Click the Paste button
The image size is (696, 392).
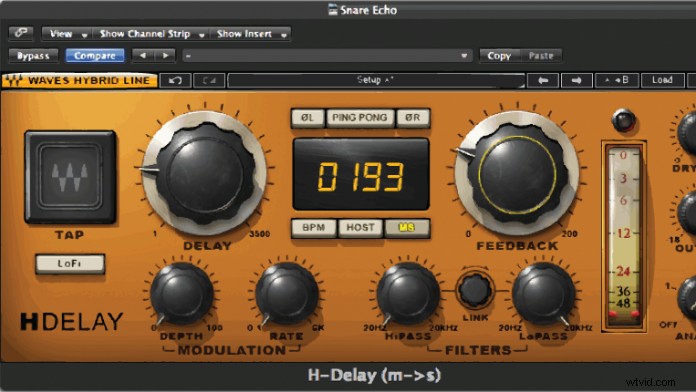coord(541,55)
